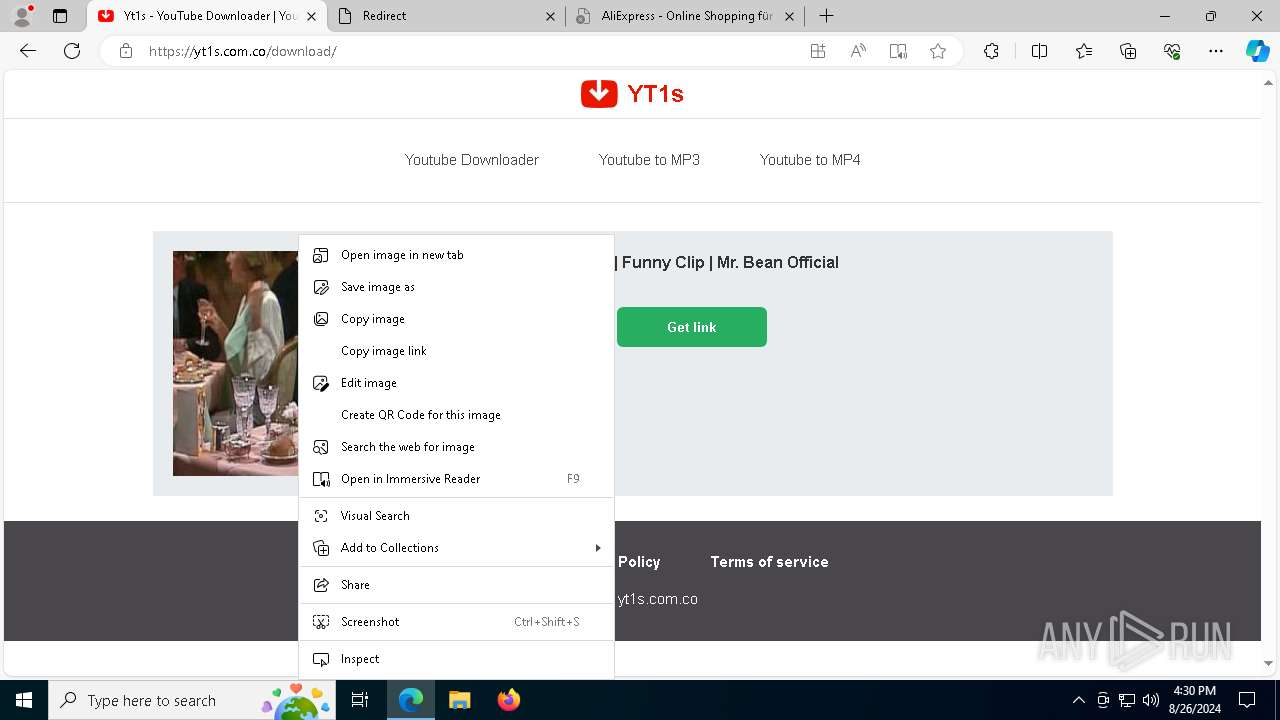
Task: Choose Open image in new tab
Action: pos(456,255)
